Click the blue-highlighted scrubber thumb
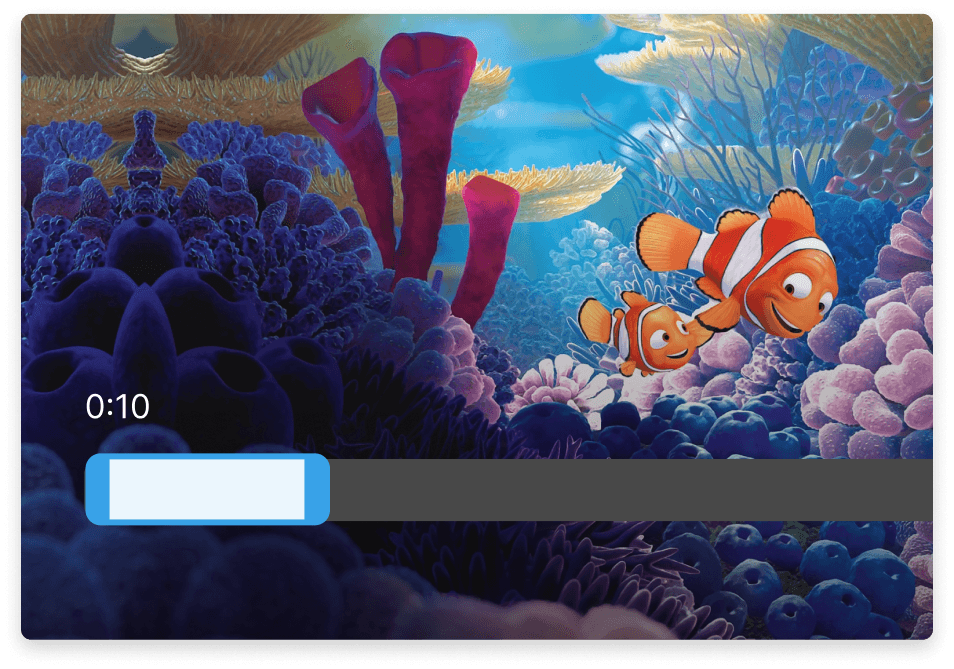Image resolution: width=954 pixels, height=669 pixels. (x=207, y=489)
